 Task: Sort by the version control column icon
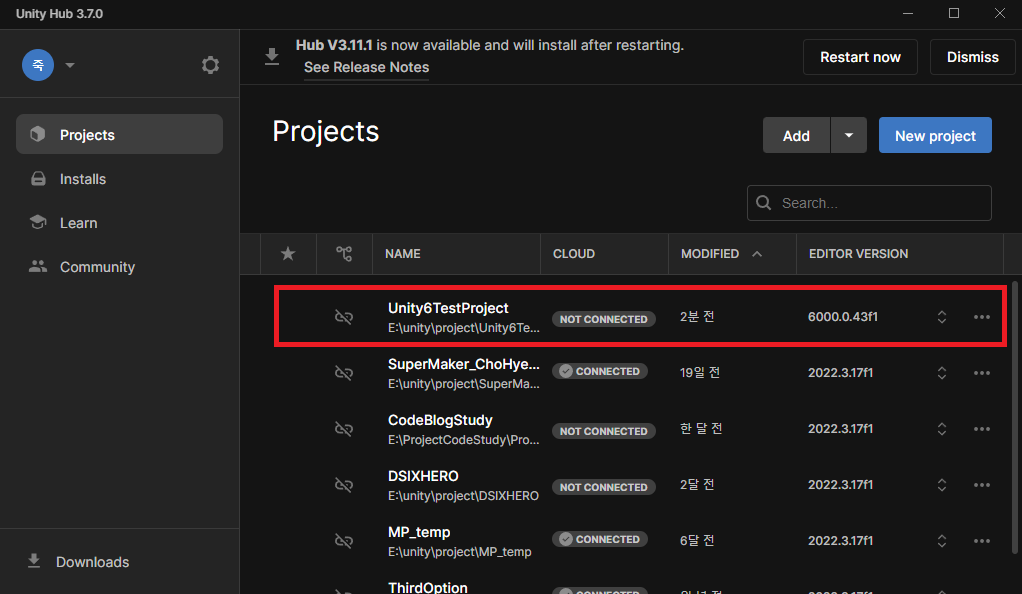point(344,254)
